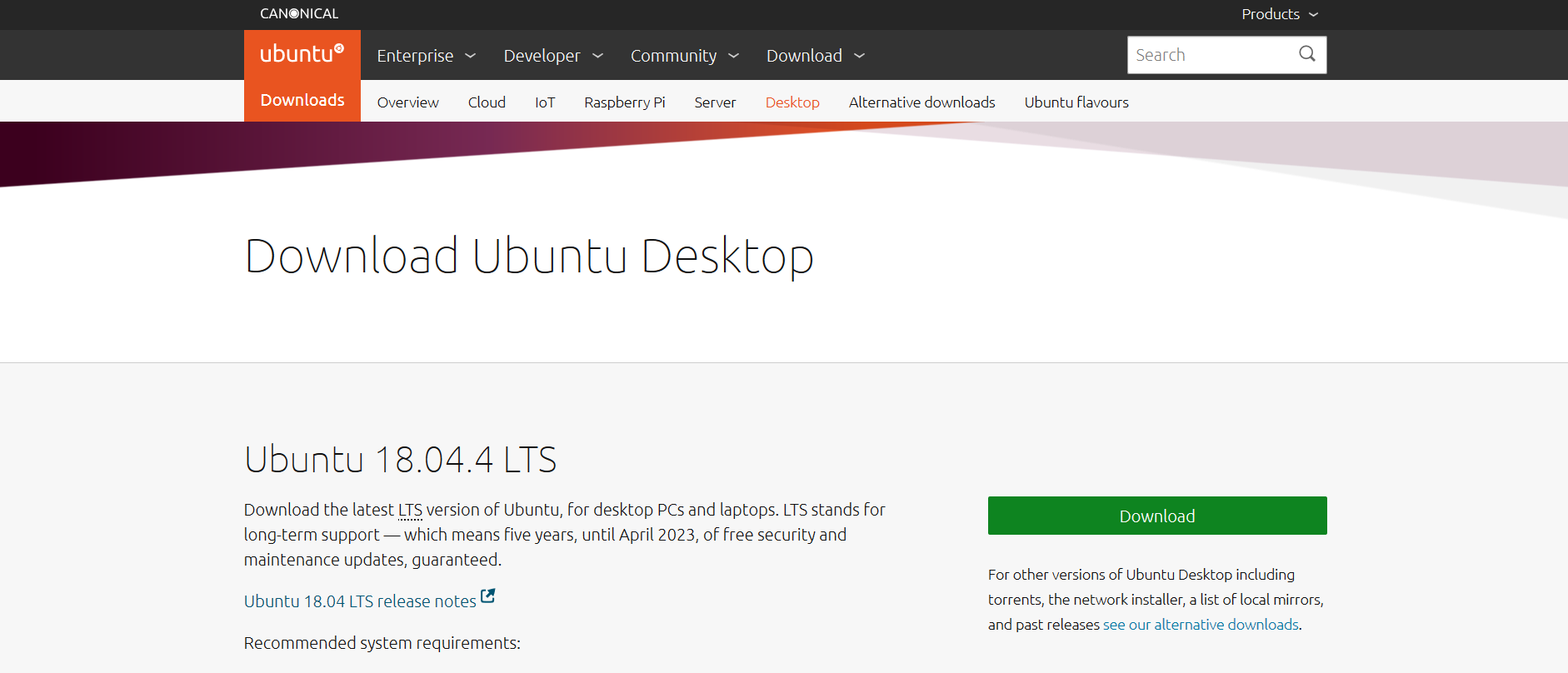
Task: Click the 'Ubuntu 18.04.4 LTS' heading
Action: coord(400,460)
